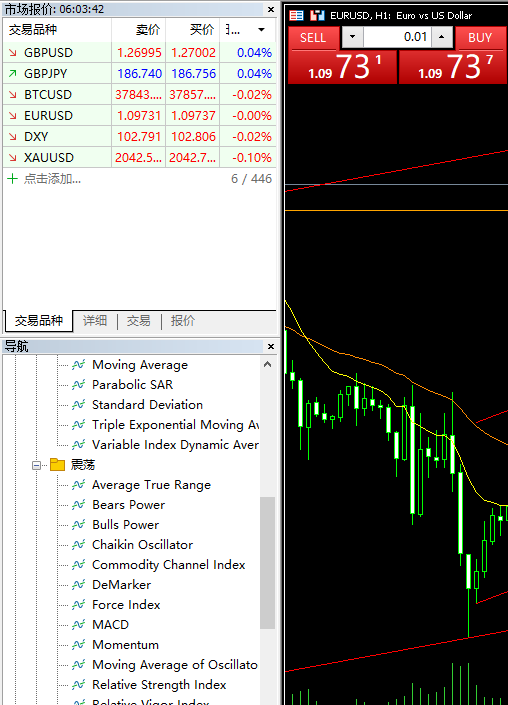Select the Bulls Power indicator icon
Image resolution: width=508 pixels, height=705 pixels.
click(79, 525)
